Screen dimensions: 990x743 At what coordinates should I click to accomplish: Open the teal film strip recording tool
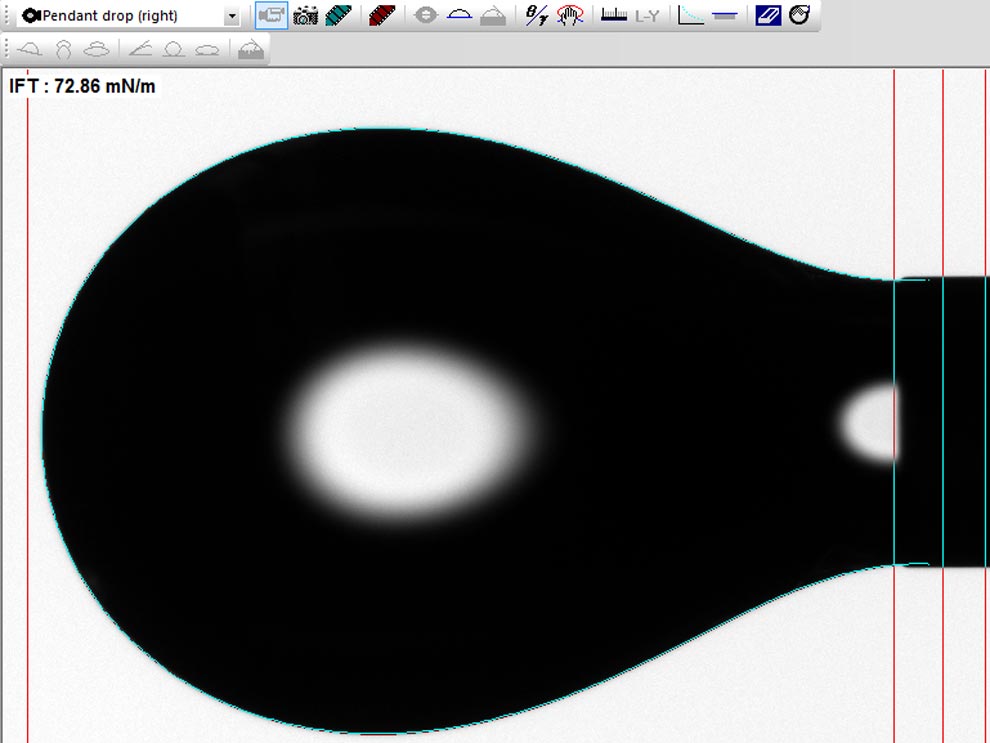click(x=340, y=15)
